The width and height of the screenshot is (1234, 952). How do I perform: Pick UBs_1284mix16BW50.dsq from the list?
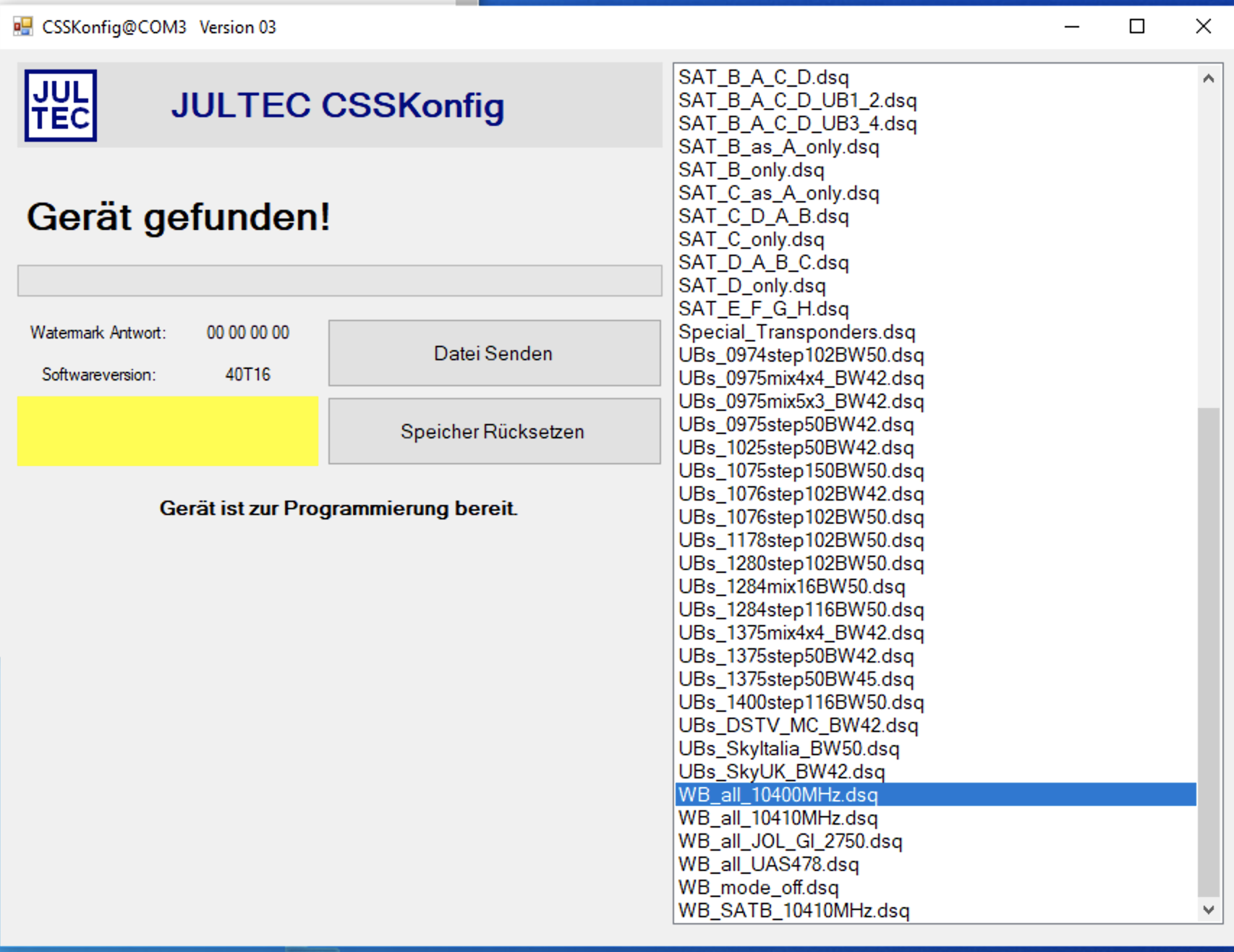coord(791,587)
